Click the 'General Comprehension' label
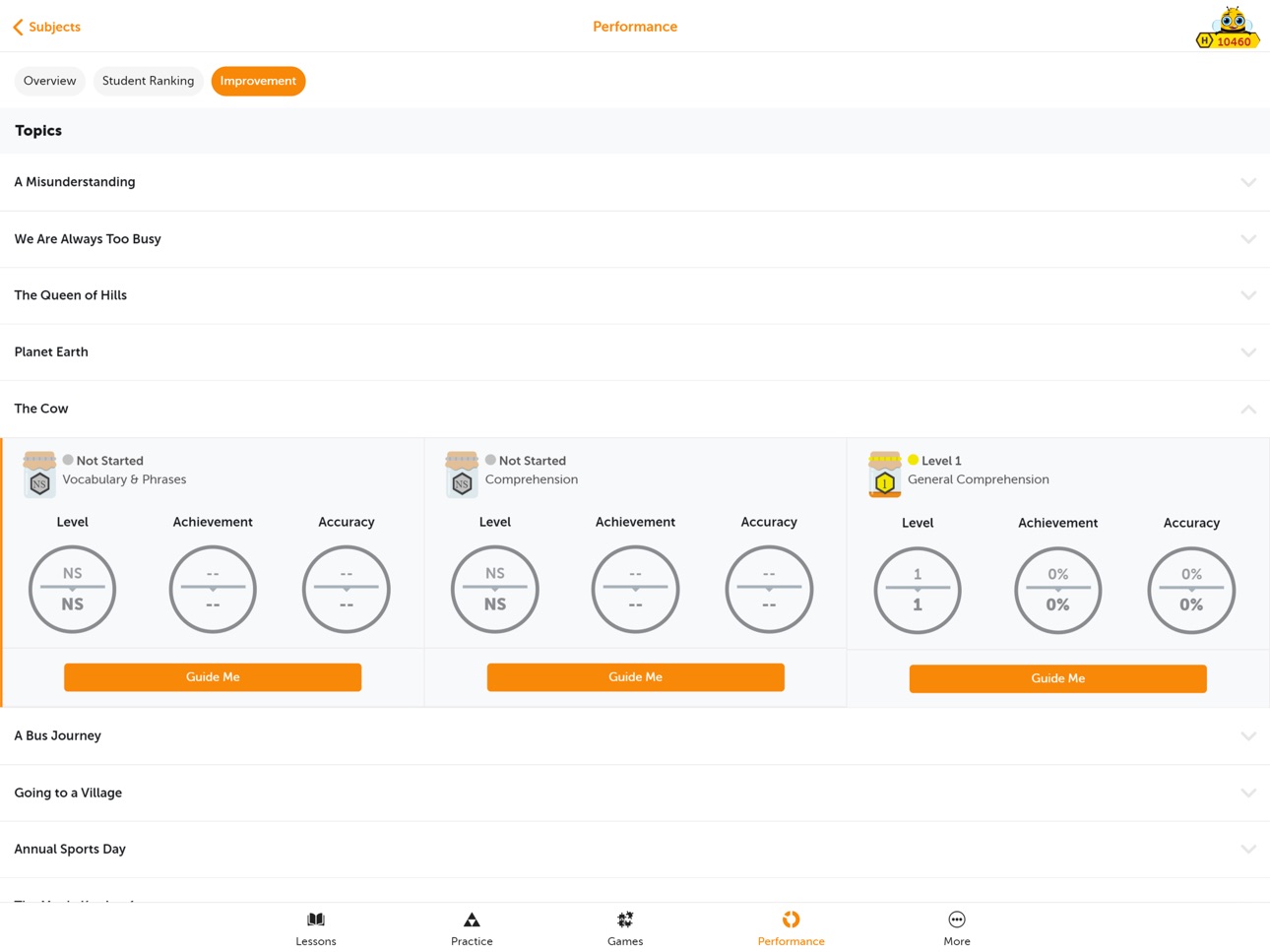 tap(979, 479)
